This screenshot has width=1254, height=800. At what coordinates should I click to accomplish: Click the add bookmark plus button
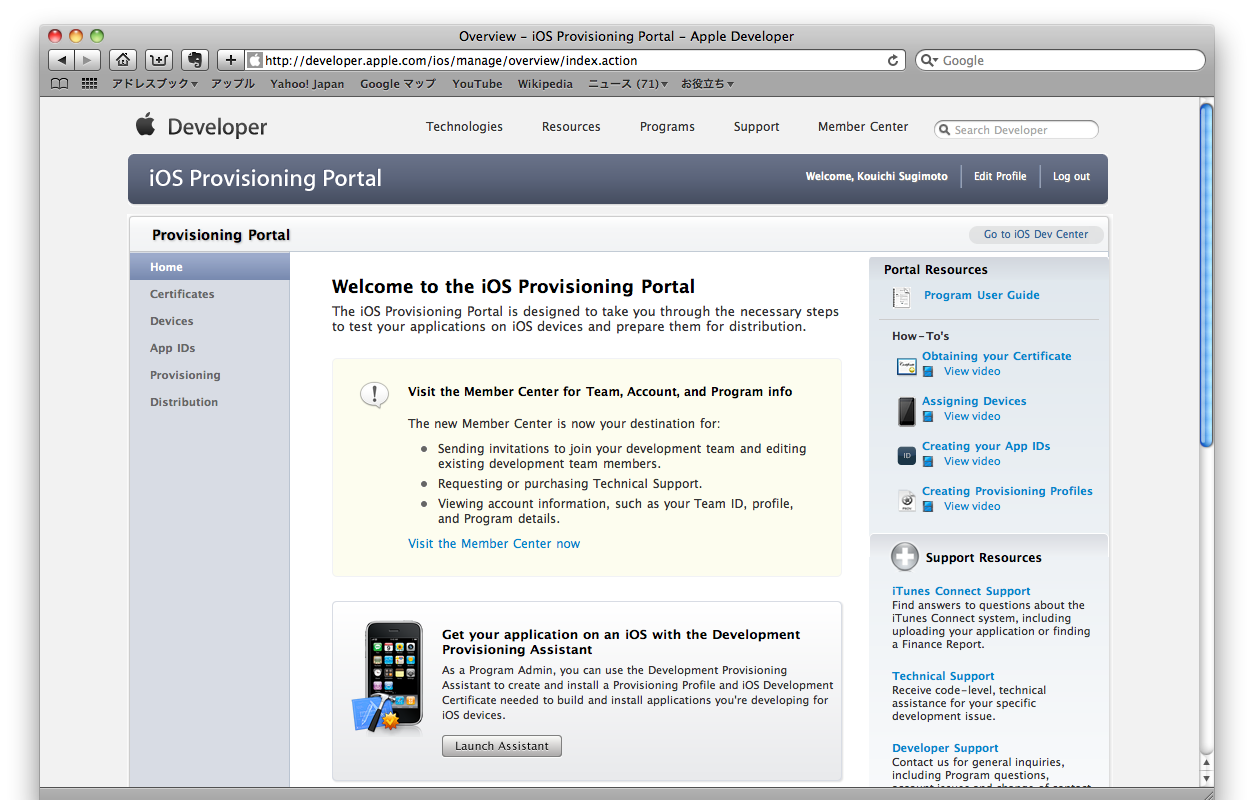coord(230,60)
